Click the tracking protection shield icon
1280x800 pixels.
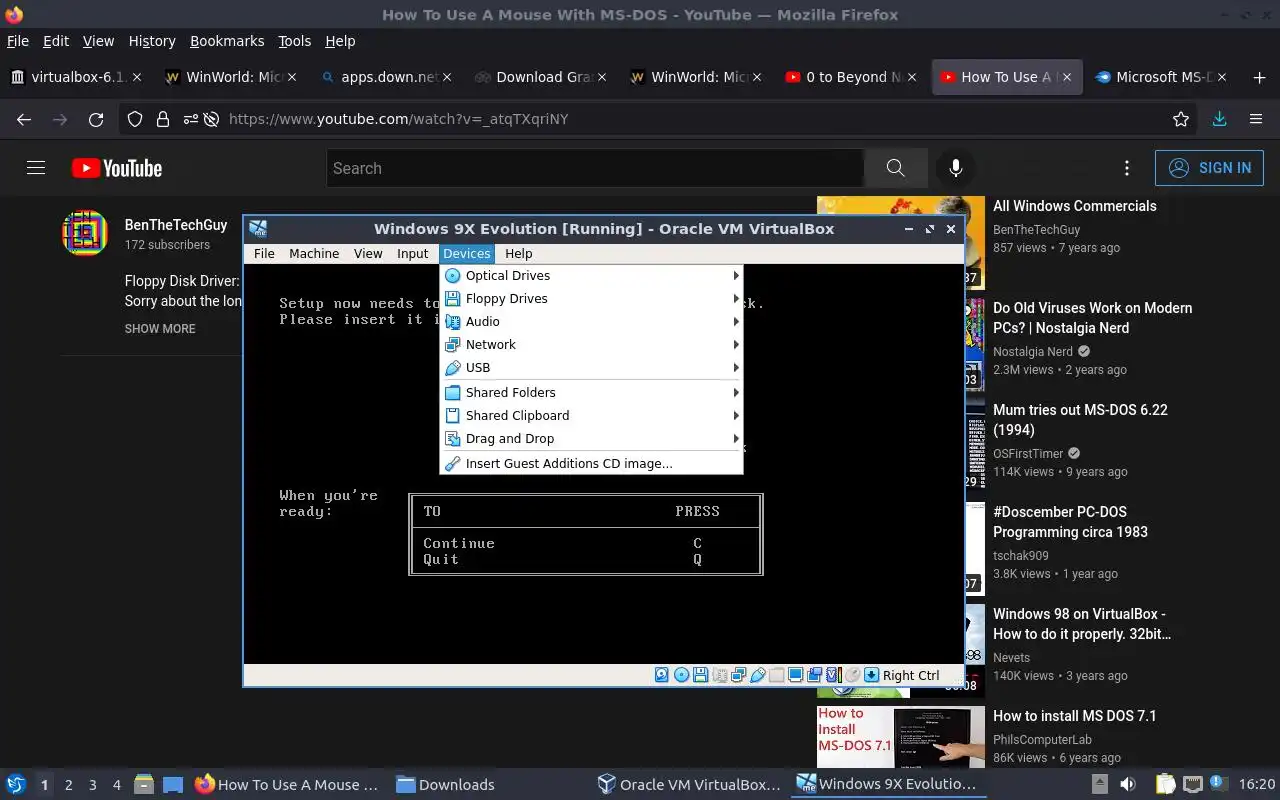pyautogui.click(x=134, y=119)
